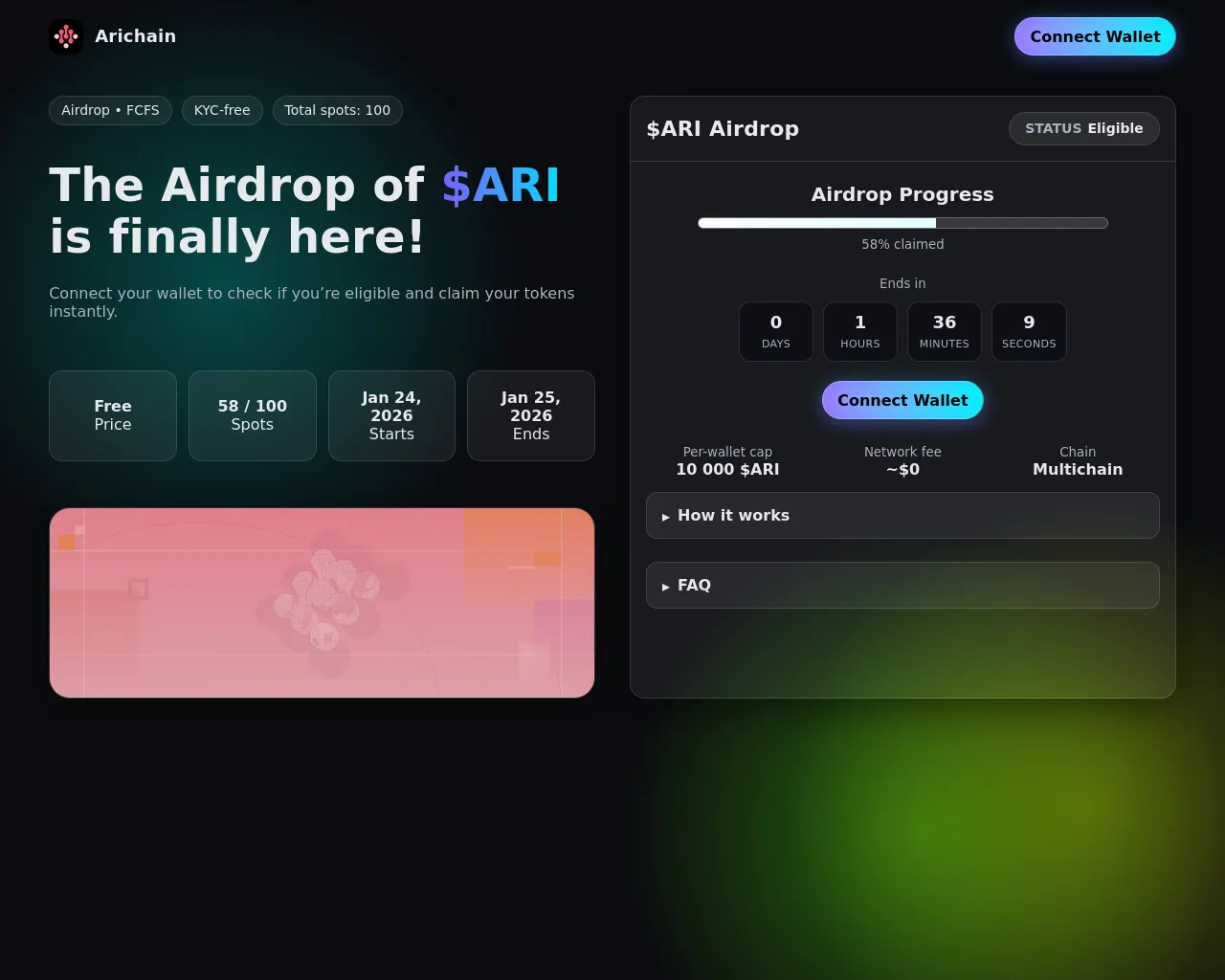Select the Jan 24, 2026 Starts card
The width and height of the screenshot is (1225, 980).
[391, 416]
